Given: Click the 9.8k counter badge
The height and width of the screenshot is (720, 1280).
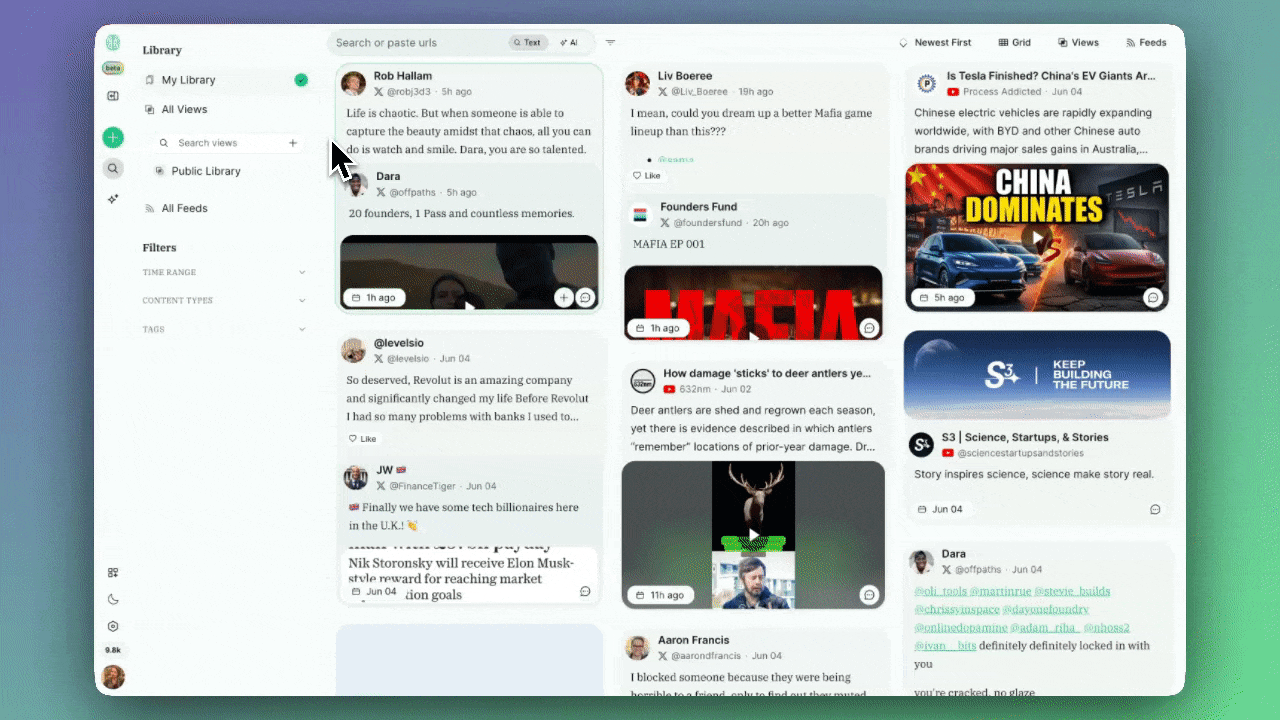Looking at the screenshot, I should coord(113,650).
